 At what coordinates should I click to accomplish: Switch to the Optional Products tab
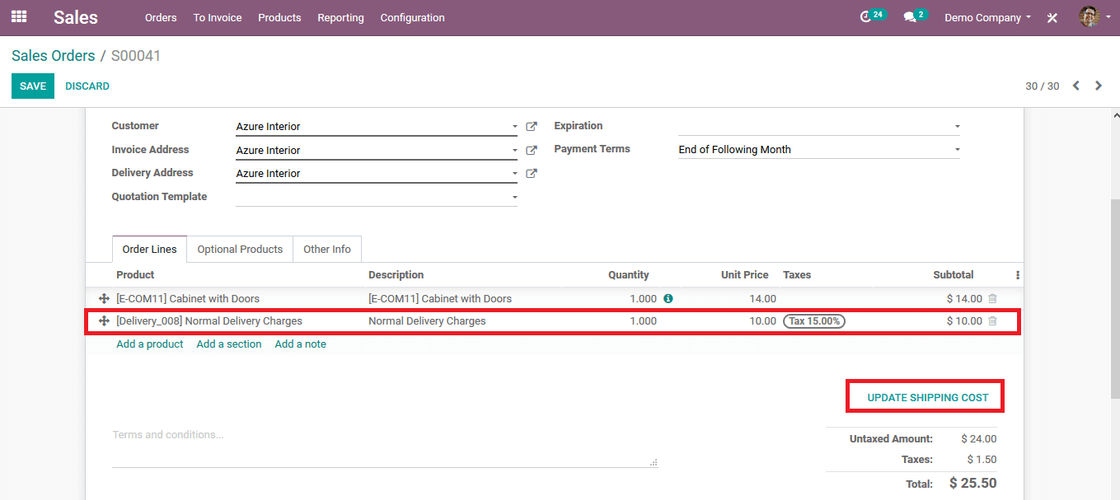click(x=240, y=249)
